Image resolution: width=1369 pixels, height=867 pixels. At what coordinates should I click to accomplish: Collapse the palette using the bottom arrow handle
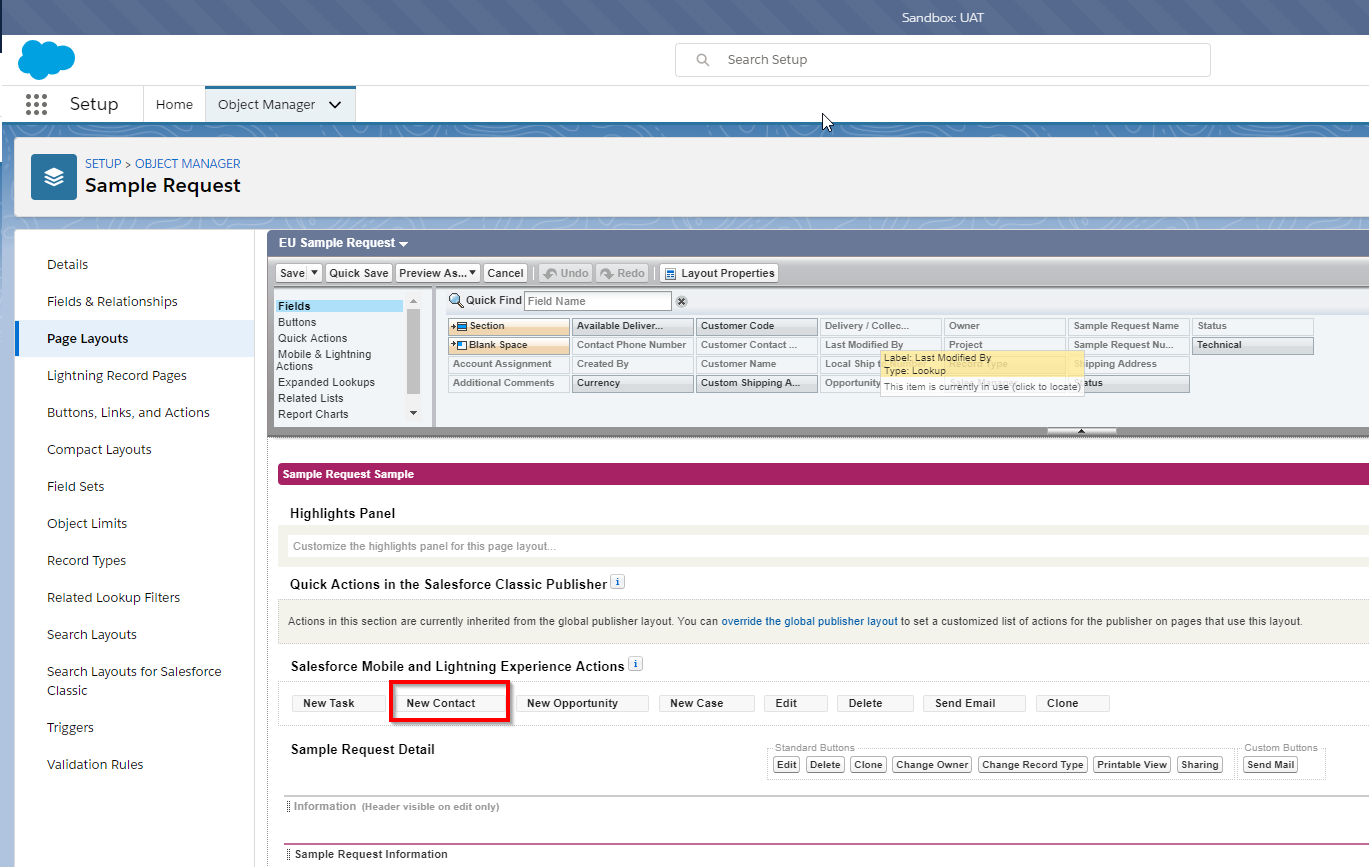1081,431
